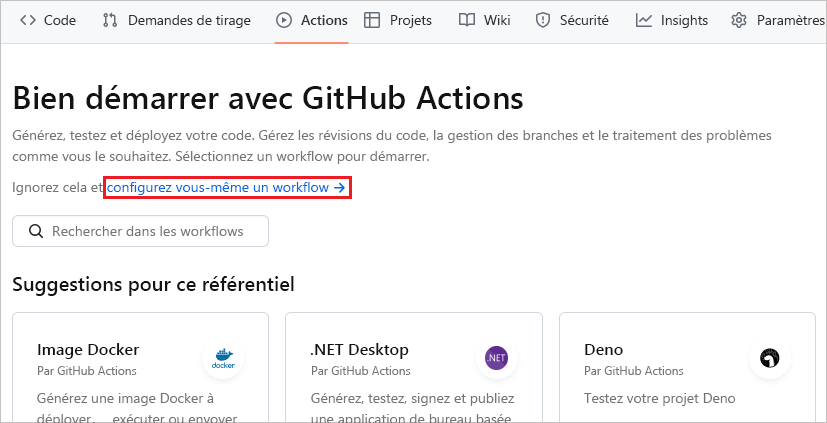827x423 pixels.
Task: Click in 'Rechercher dans les workflows' field
Action: [150, 231]
